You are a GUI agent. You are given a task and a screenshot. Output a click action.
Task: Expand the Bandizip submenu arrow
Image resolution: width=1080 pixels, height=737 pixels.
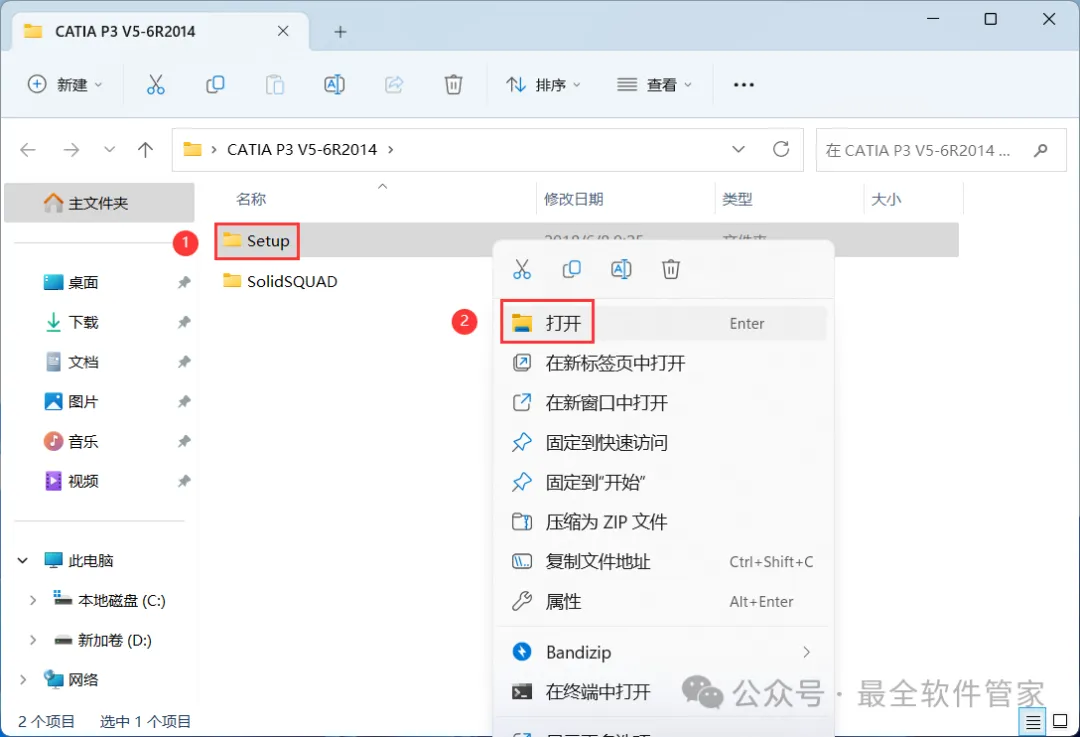coord(807,652)
